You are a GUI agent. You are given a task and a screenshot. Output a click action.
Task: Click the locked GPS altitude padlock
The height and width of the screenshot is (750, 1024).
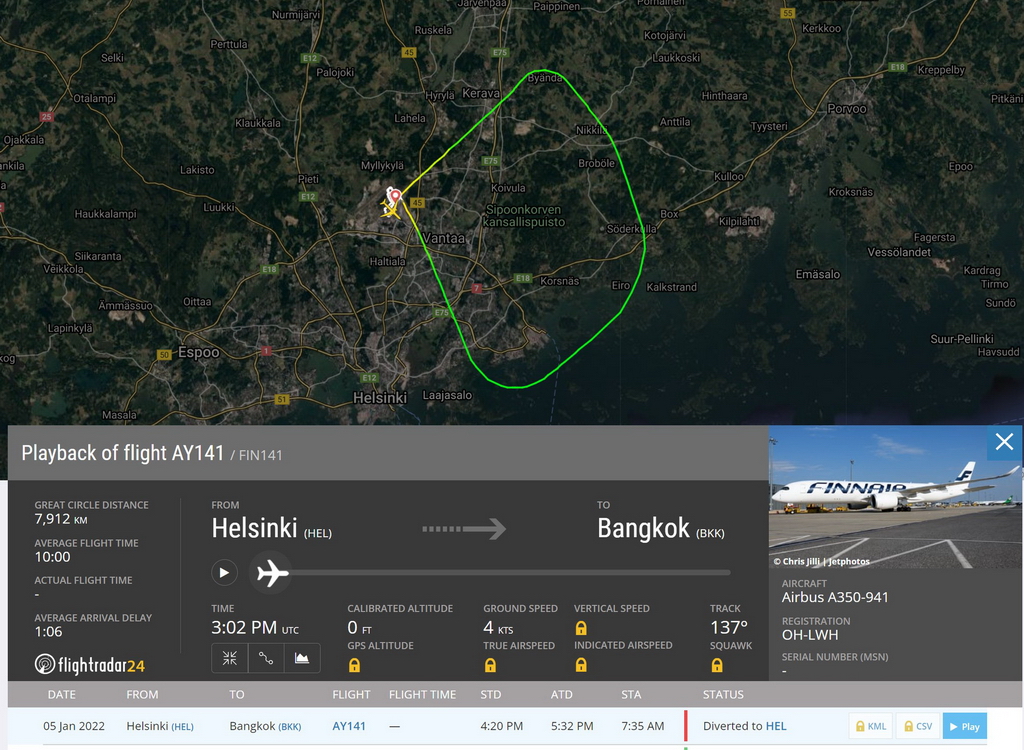tap(354, 665)
